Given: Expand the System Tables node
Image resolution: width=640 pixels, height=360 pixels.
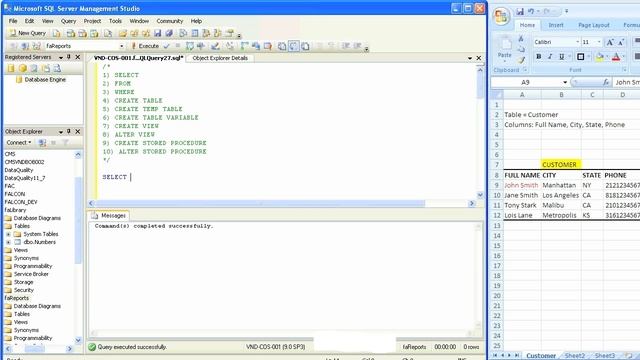Looking at the screenshot, I should click(8, 234).
